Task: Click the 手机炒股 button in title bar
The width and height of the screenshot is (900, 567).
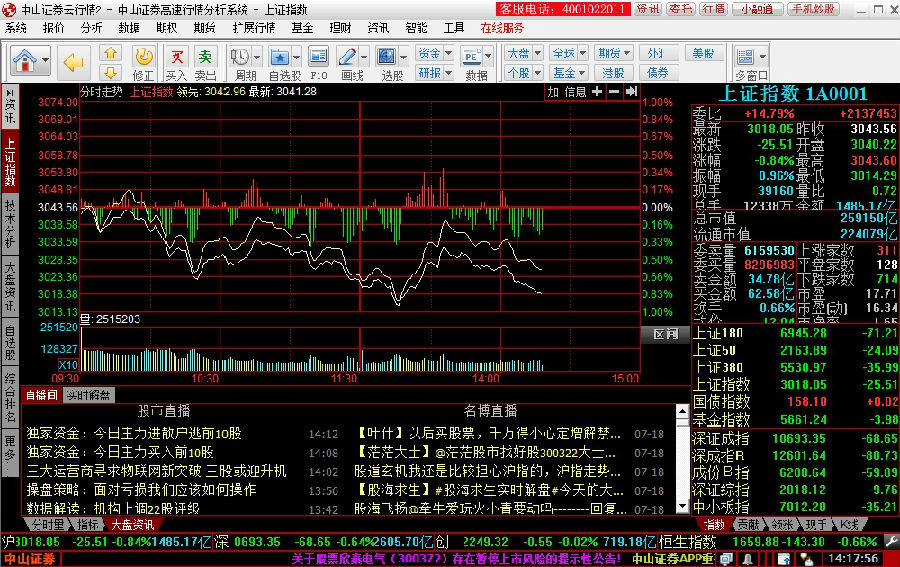Action: pyautogui.click(x=813, y=9)
